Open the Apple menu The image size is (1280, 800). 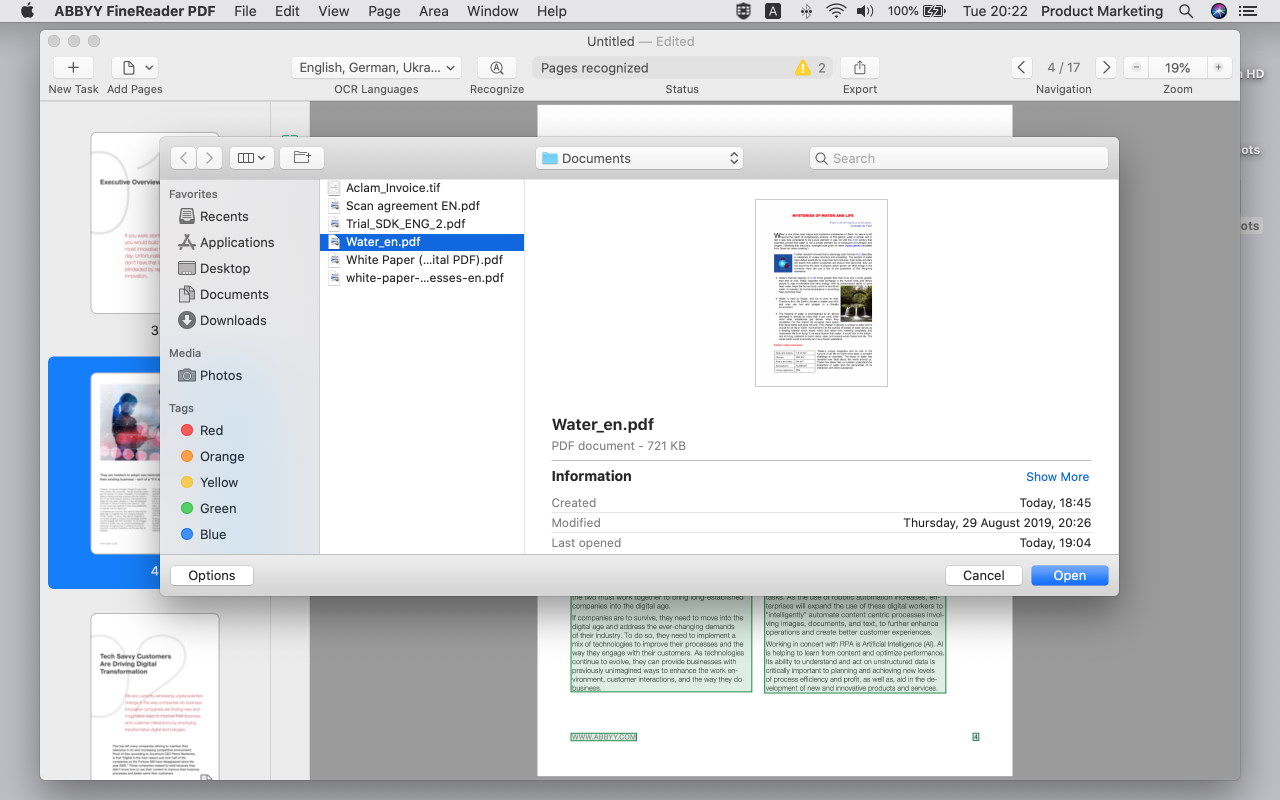(27, 11)
